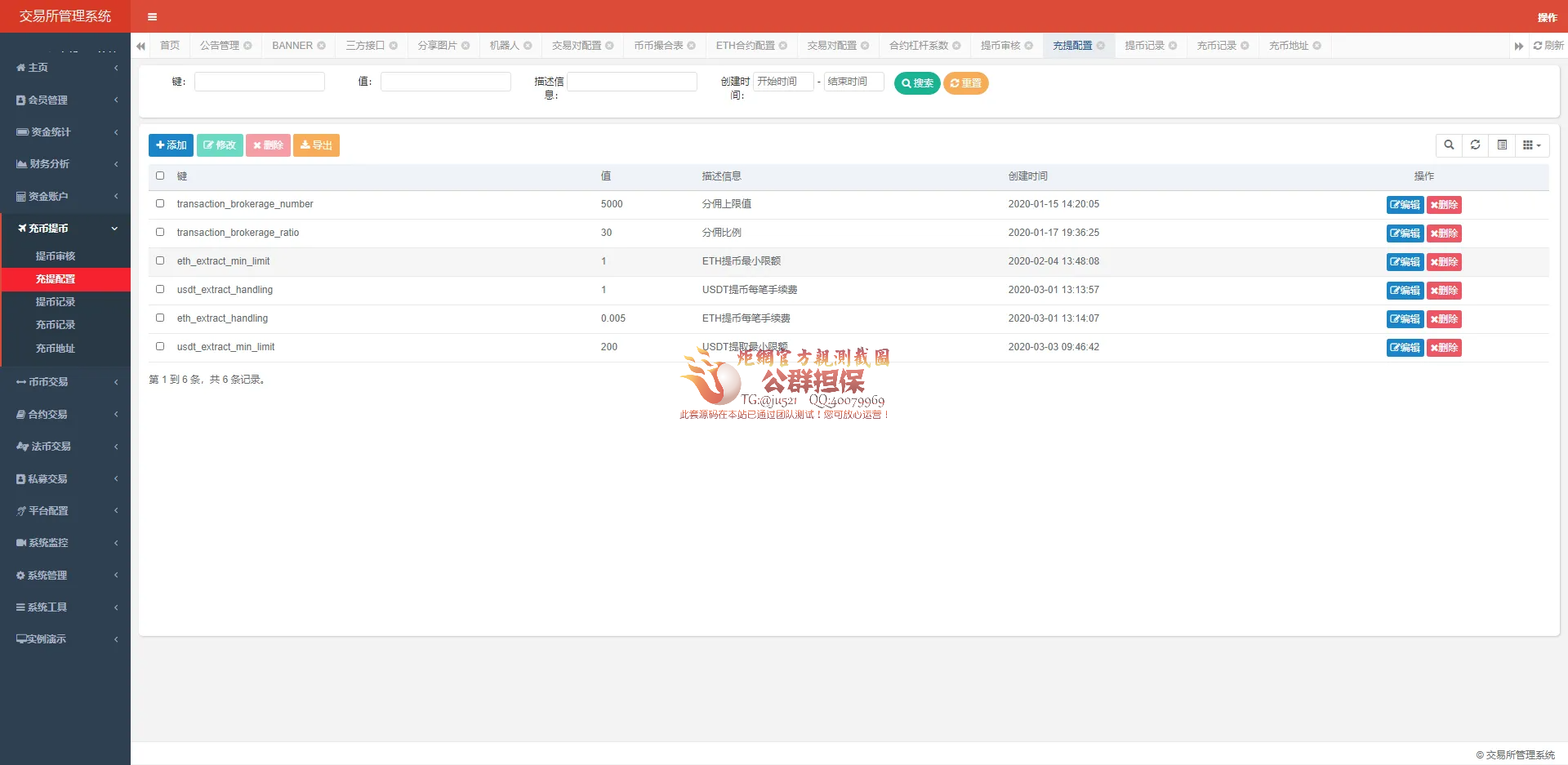Viewport: 1568px width, 765px height.
Task: Toggle the select-all checkbox in table header
Action: [160, 176]
